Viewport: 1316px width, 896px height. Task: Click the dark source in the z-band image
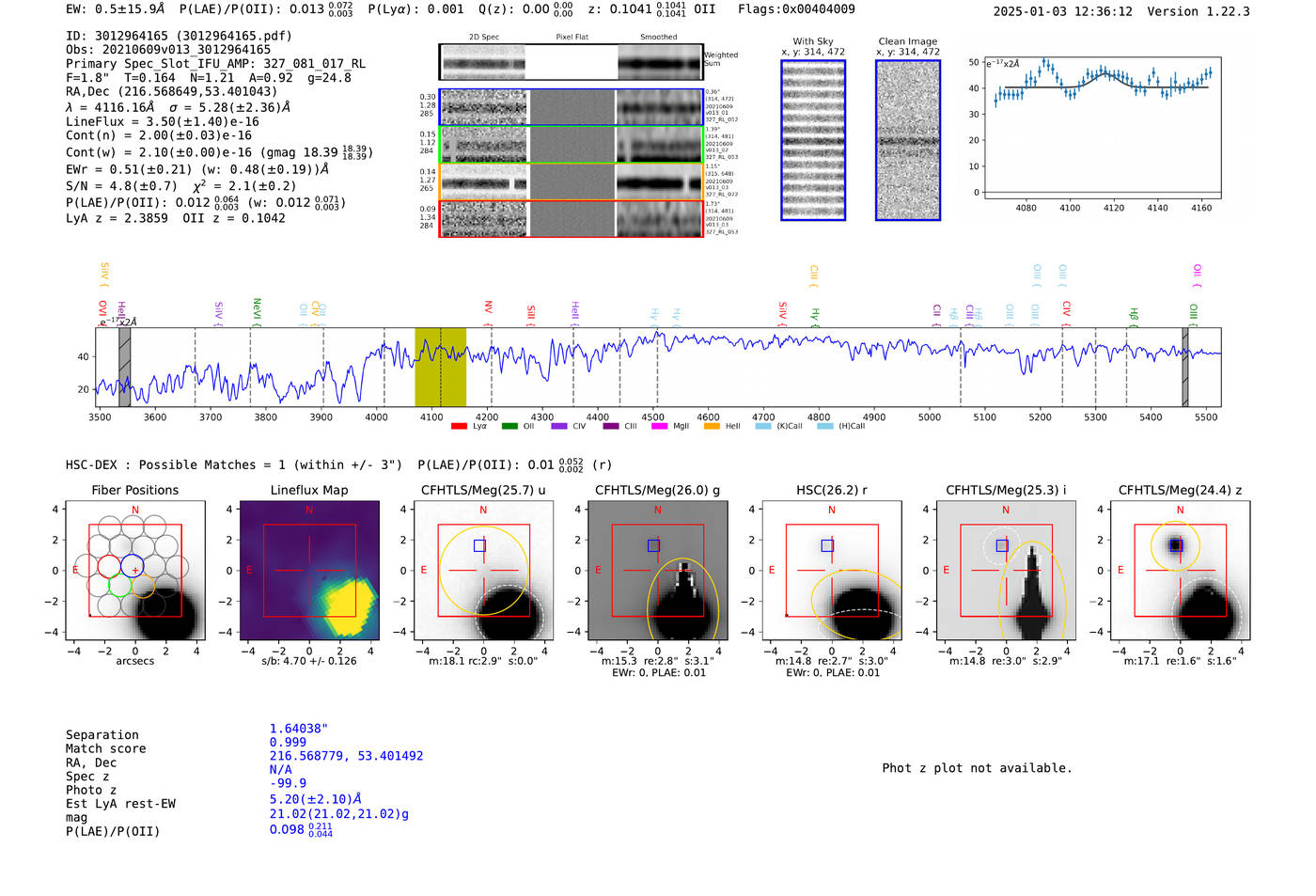pos(1175,545)
